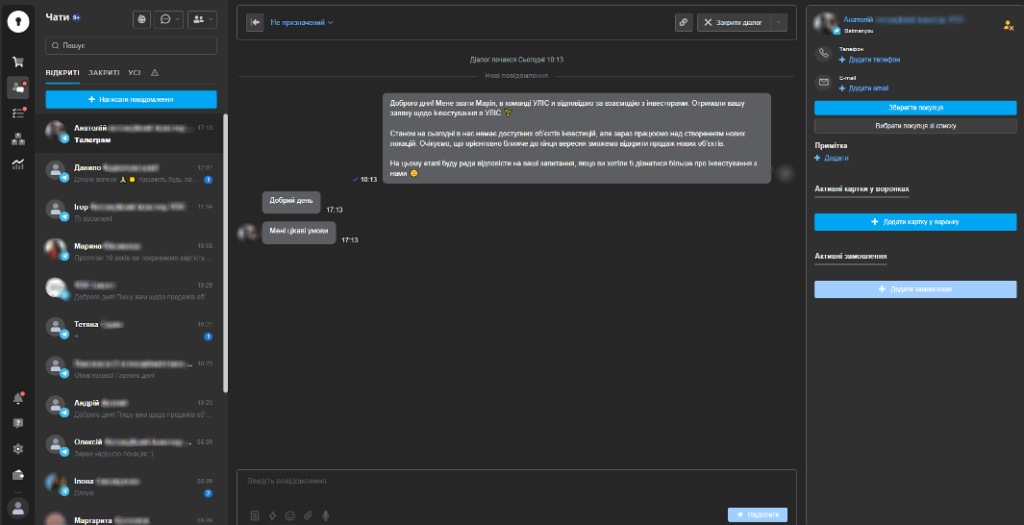This screenshot has width=1024, height=525.
Task: Open the shopping cart section in sidebar
Action: point(17,62)
